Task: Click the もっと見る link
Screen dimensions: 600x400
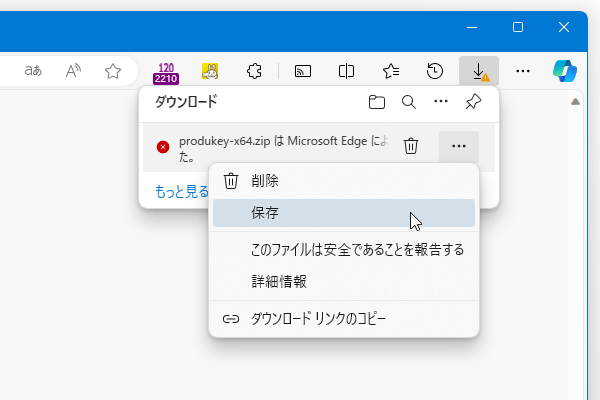Action: 182,191
